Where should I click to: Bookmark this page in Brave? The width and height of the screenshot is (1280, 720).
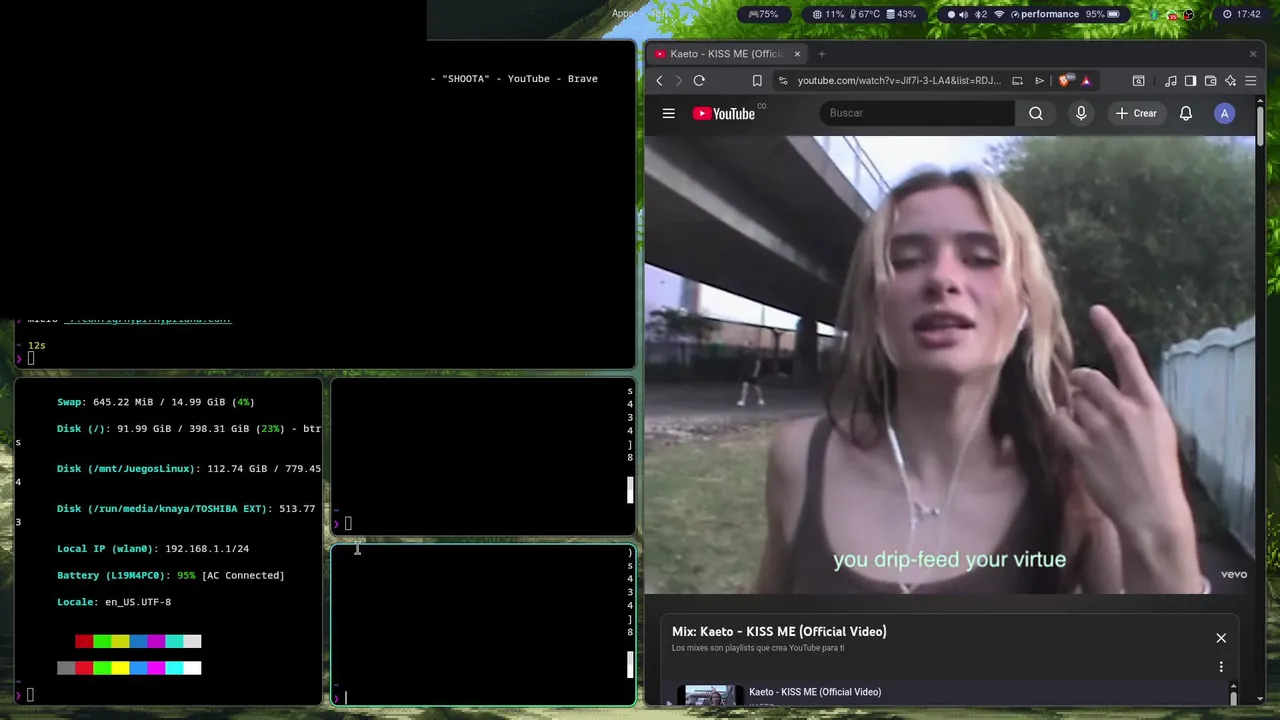click(x=757, y=81)
